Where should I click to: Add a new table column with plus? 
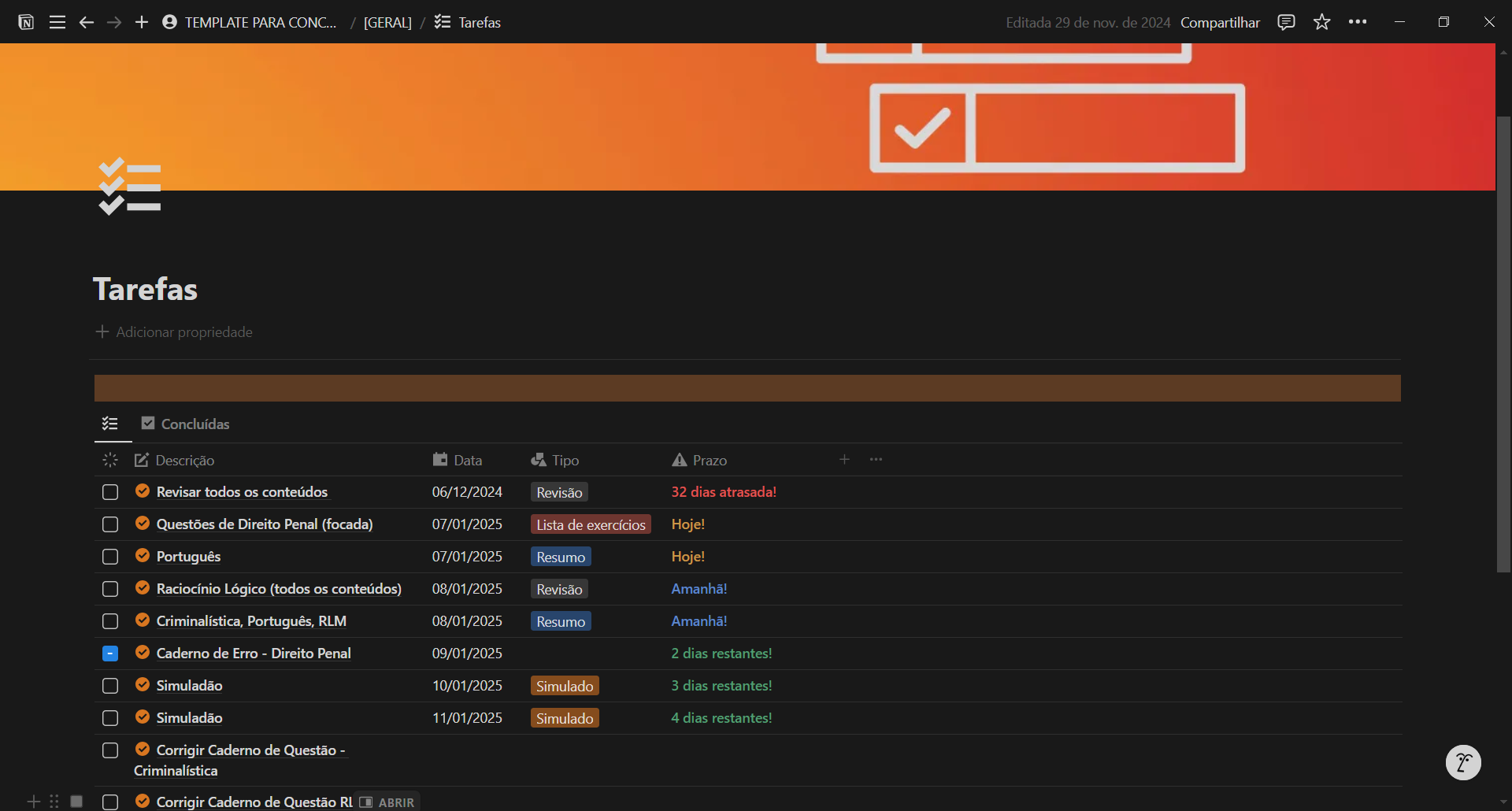[x=844, y=460]
